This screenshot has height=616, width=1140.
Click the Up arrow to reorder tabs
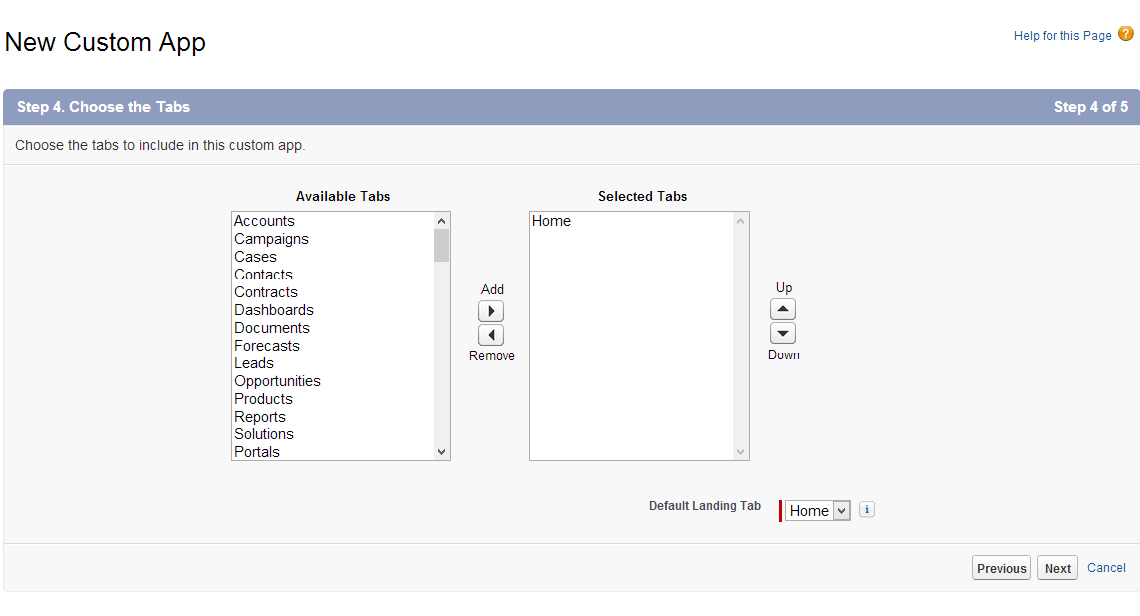pos(783,309)
